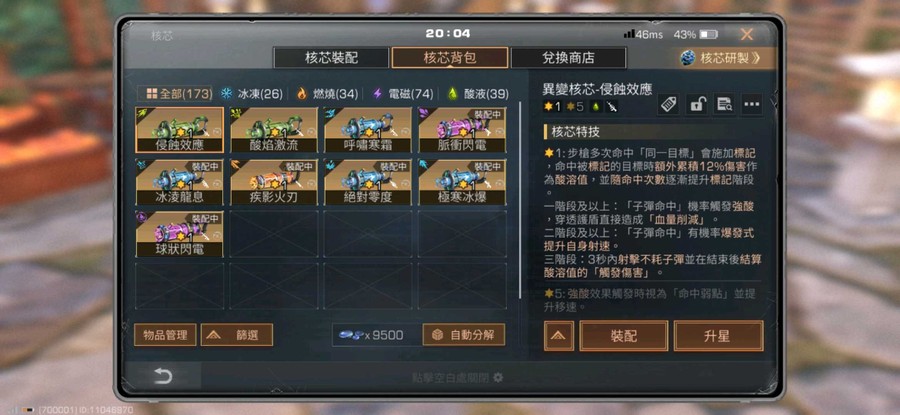
Task: Filter by 電磁 electric cores
Action: click(x=402, y=94)
